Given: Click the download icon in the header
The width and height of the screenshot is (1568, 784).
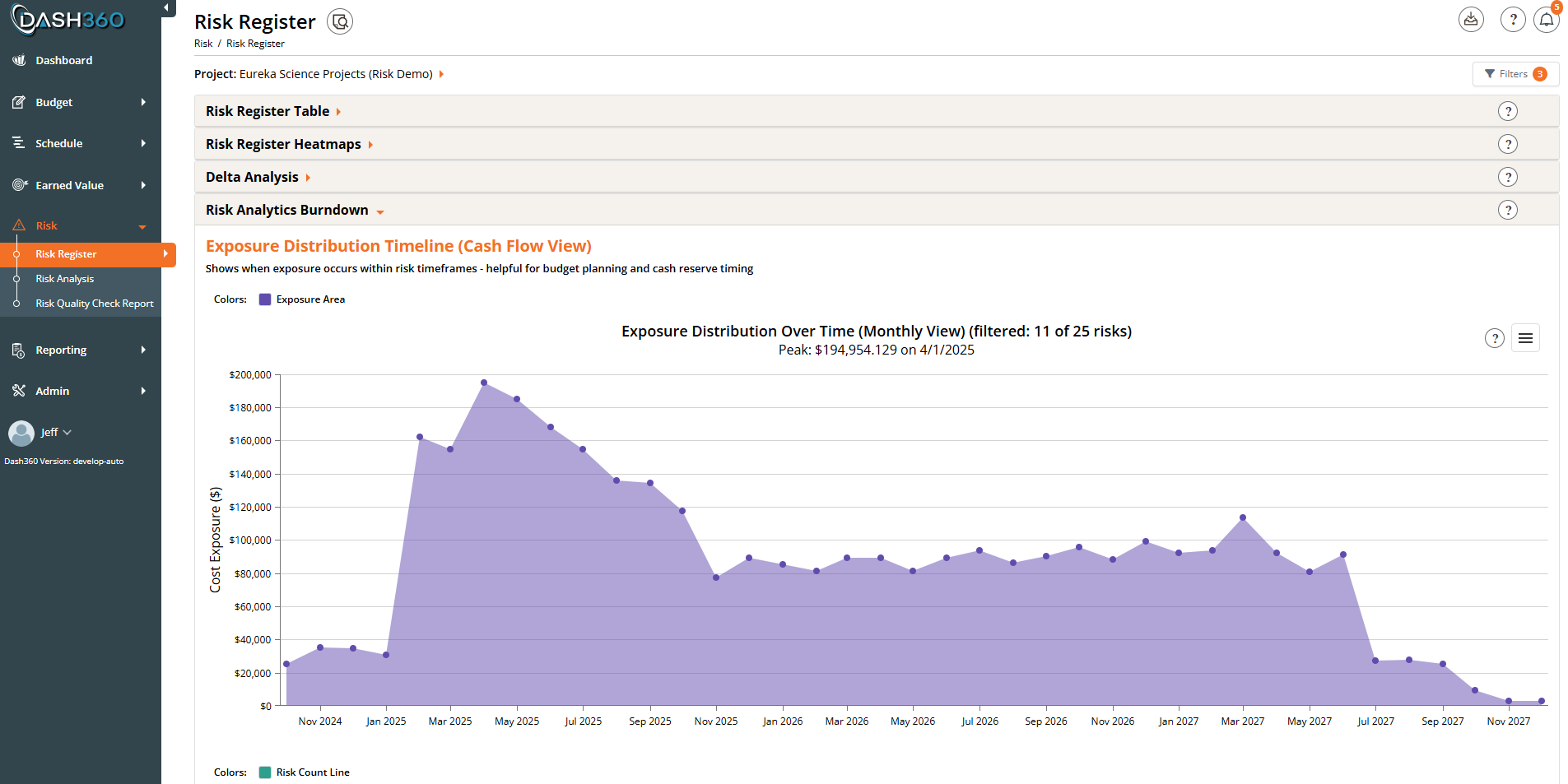Looking at the screenshot, I should point(1471,19).
